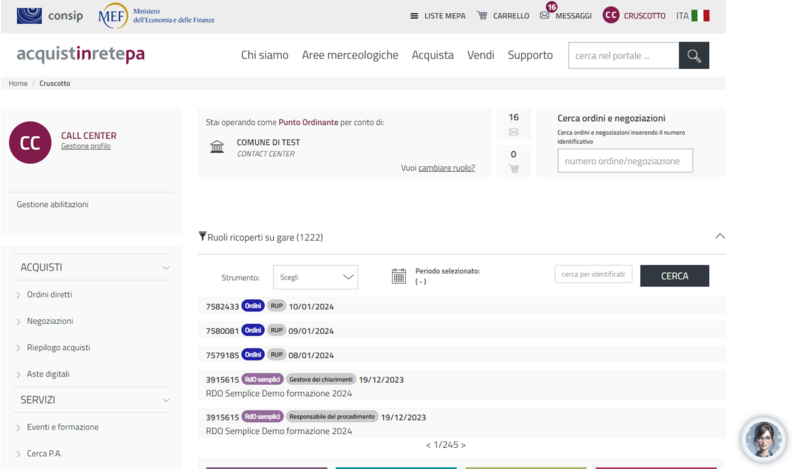Open Ordini diretti in the sidebar

point(49,295)
